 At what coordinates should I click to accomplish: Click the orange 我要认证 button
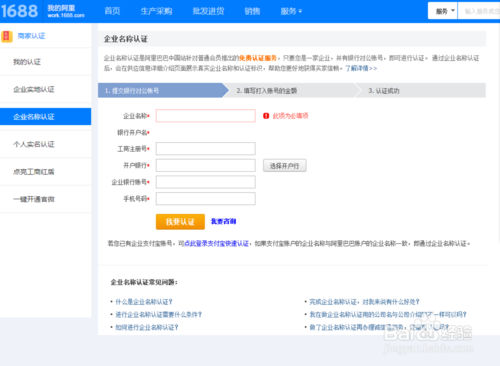[x=180, y=222]
